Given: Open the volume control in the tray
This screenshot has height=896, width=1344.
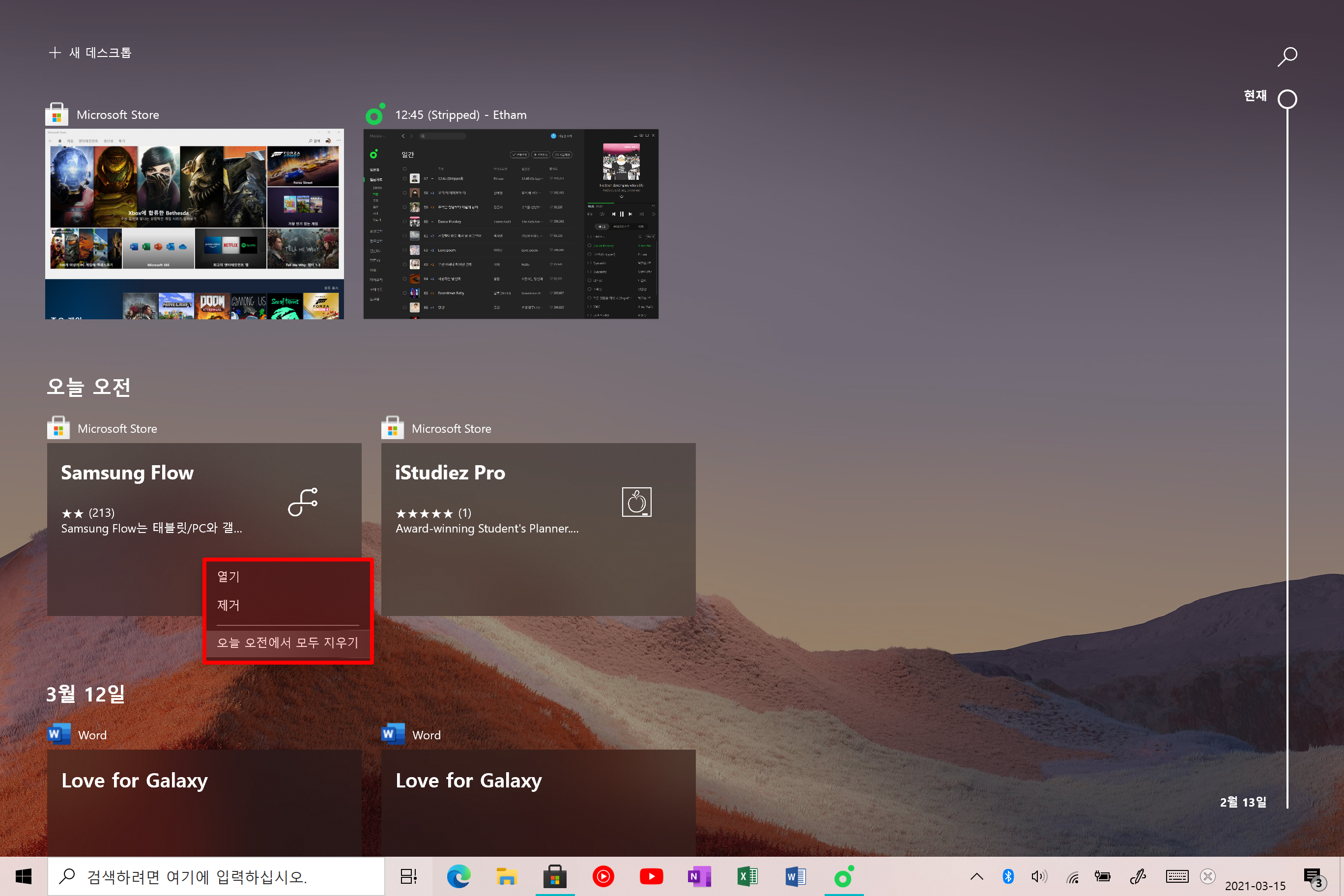Looking at the screenshot, I should click(x=1039, y=876).
